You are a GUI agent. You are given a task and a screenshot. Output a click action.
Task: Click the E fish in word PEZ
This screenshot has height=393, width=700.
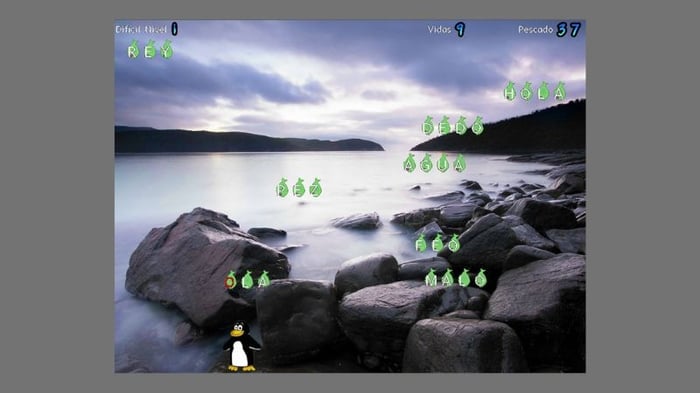299,188
